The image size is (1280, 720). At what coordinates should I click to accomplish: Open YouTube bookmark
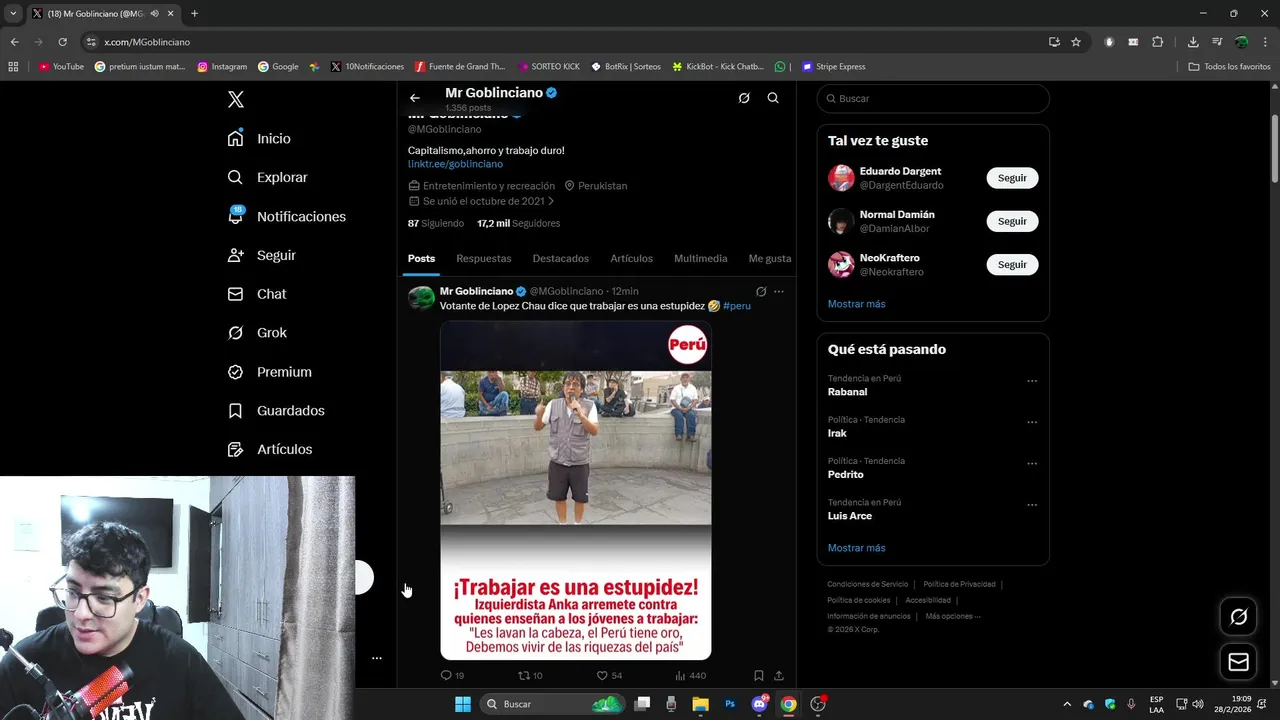click(x=61, y=67)
